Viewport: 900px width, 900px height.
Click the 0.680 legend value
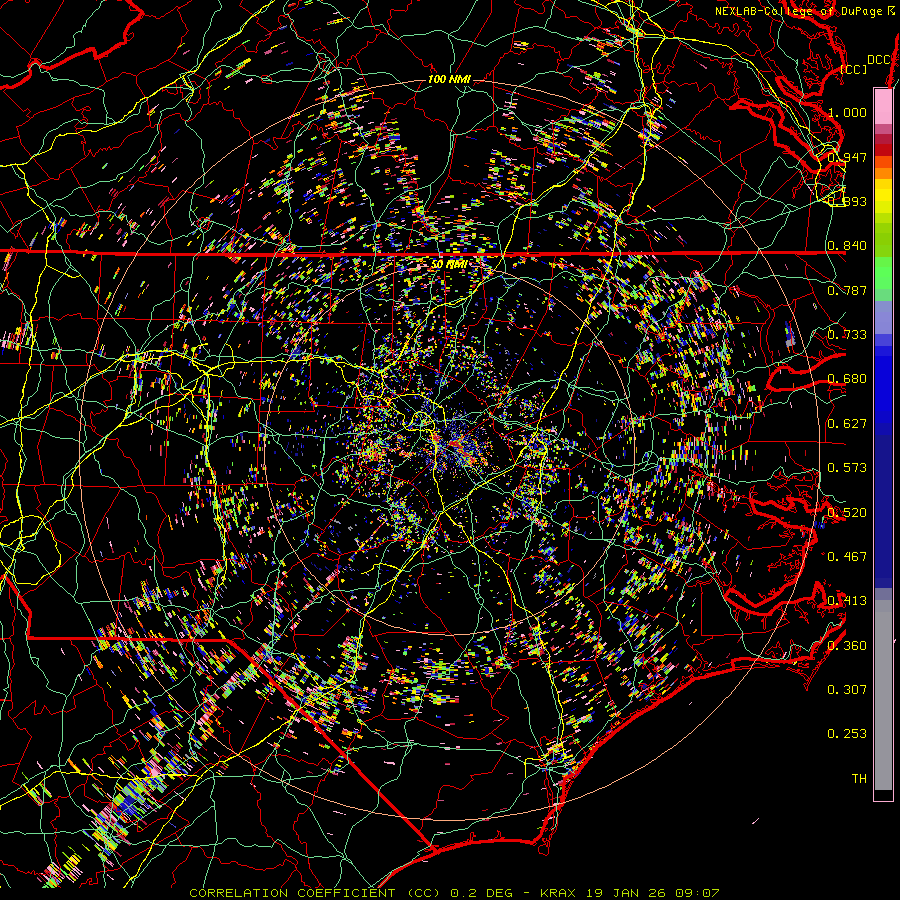[x=847, y=379]
